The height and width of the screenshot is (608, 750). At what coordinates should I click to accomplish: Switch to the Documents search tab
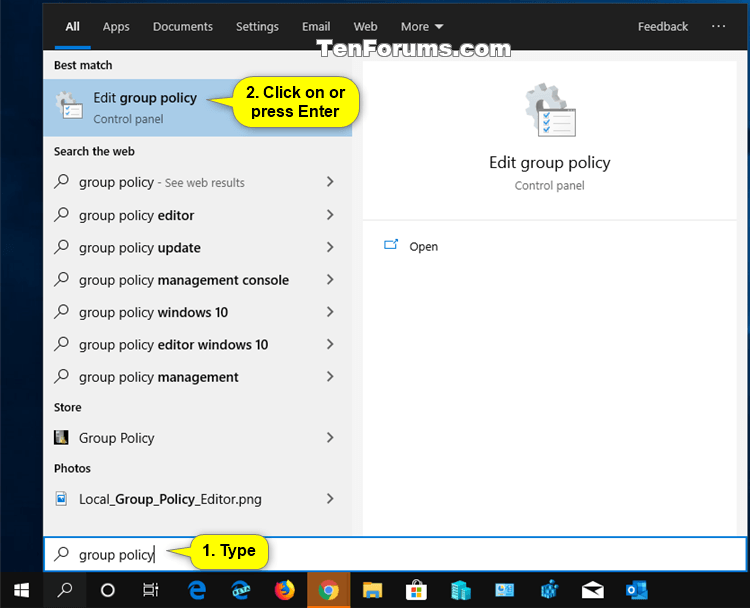click(183, 27)
